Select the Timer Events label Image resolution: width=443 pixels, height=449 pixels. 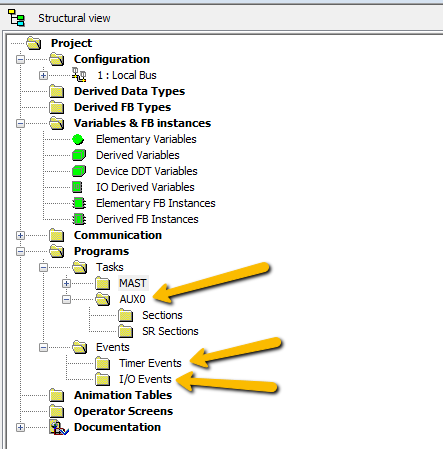pos(150,363)
